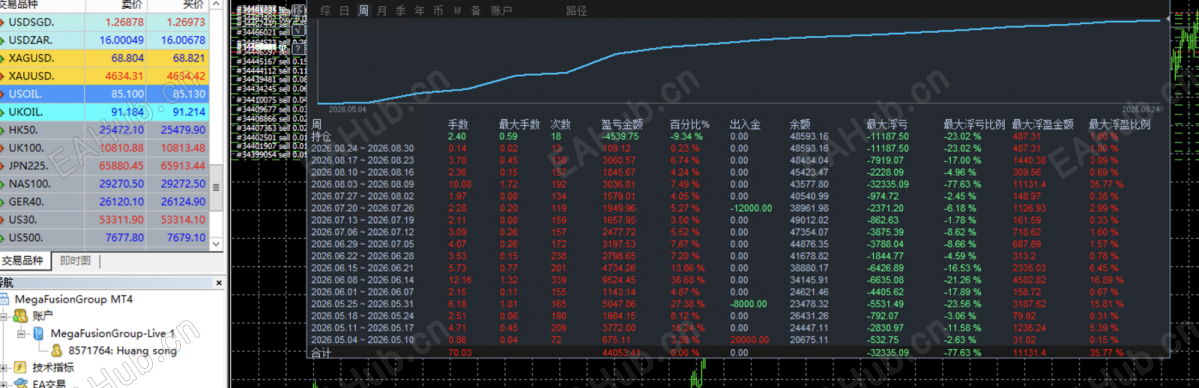The image size is (1199, 388).
Task: Select the USOIL. symbol row
Action: coord(105,93)
